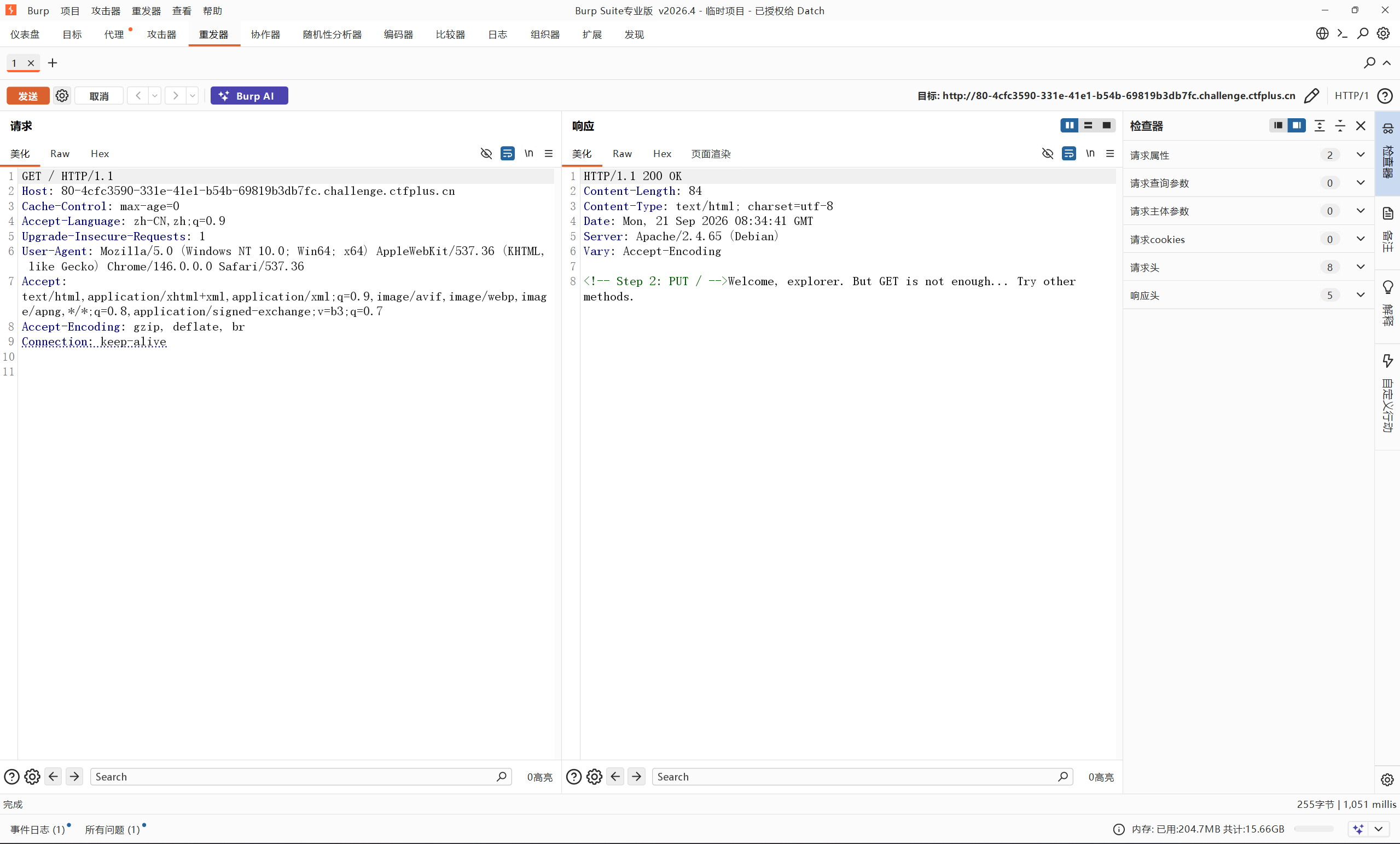Go to previous request in history
The height and width of the screenshot is (844, 1400).
(x=138, y=95)
